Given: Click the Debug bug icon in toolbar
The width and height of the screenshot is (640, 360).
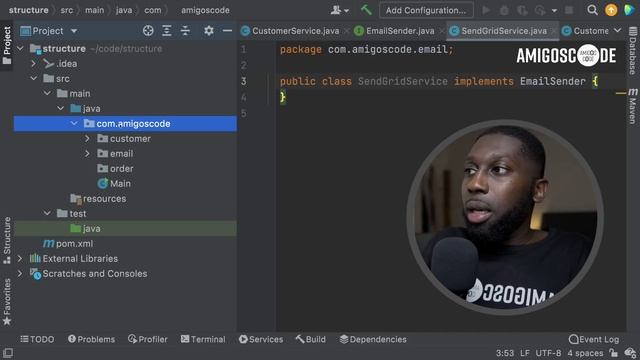Looking at the screenshot, I should click(x=504, y=10).
